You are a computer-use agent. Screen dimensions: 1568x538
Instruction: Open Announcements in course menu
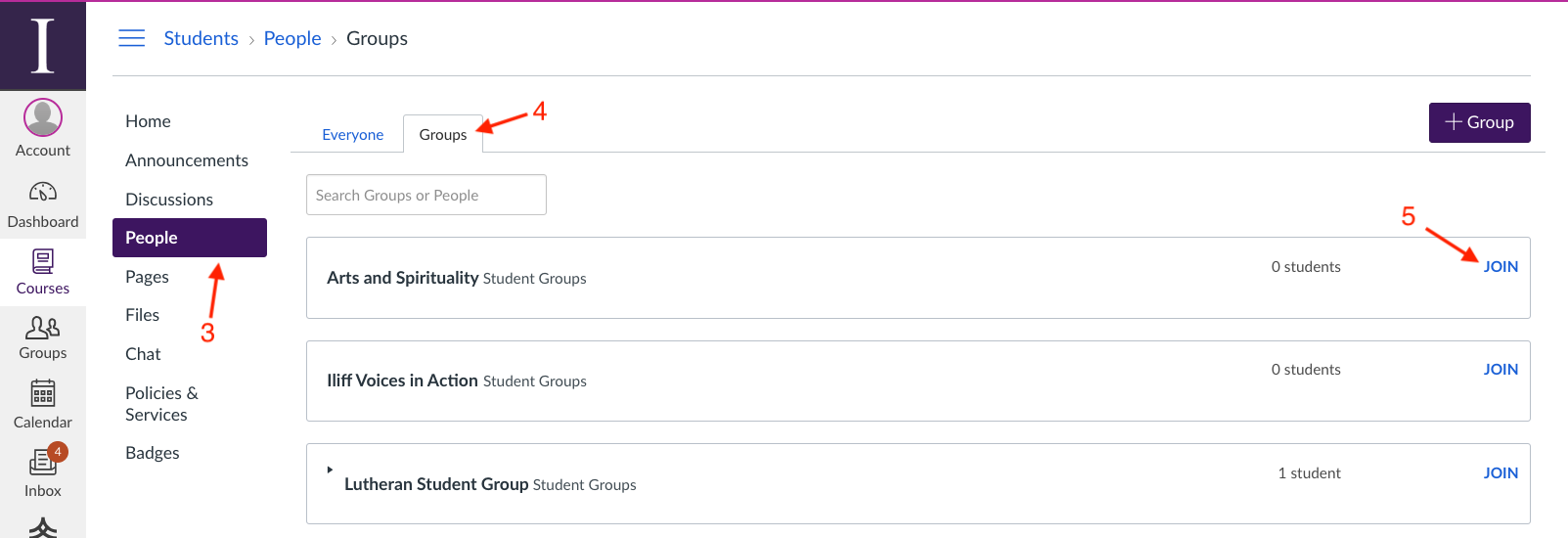point(187,160)
